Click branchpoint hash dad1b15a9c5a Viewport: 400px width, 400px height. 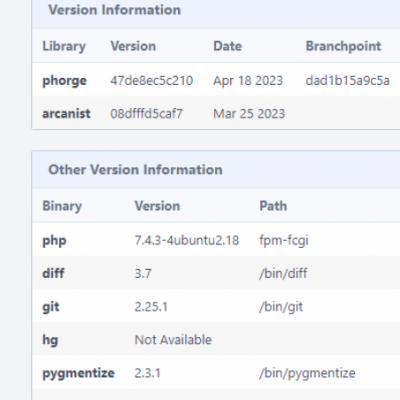tap(348, 81)
